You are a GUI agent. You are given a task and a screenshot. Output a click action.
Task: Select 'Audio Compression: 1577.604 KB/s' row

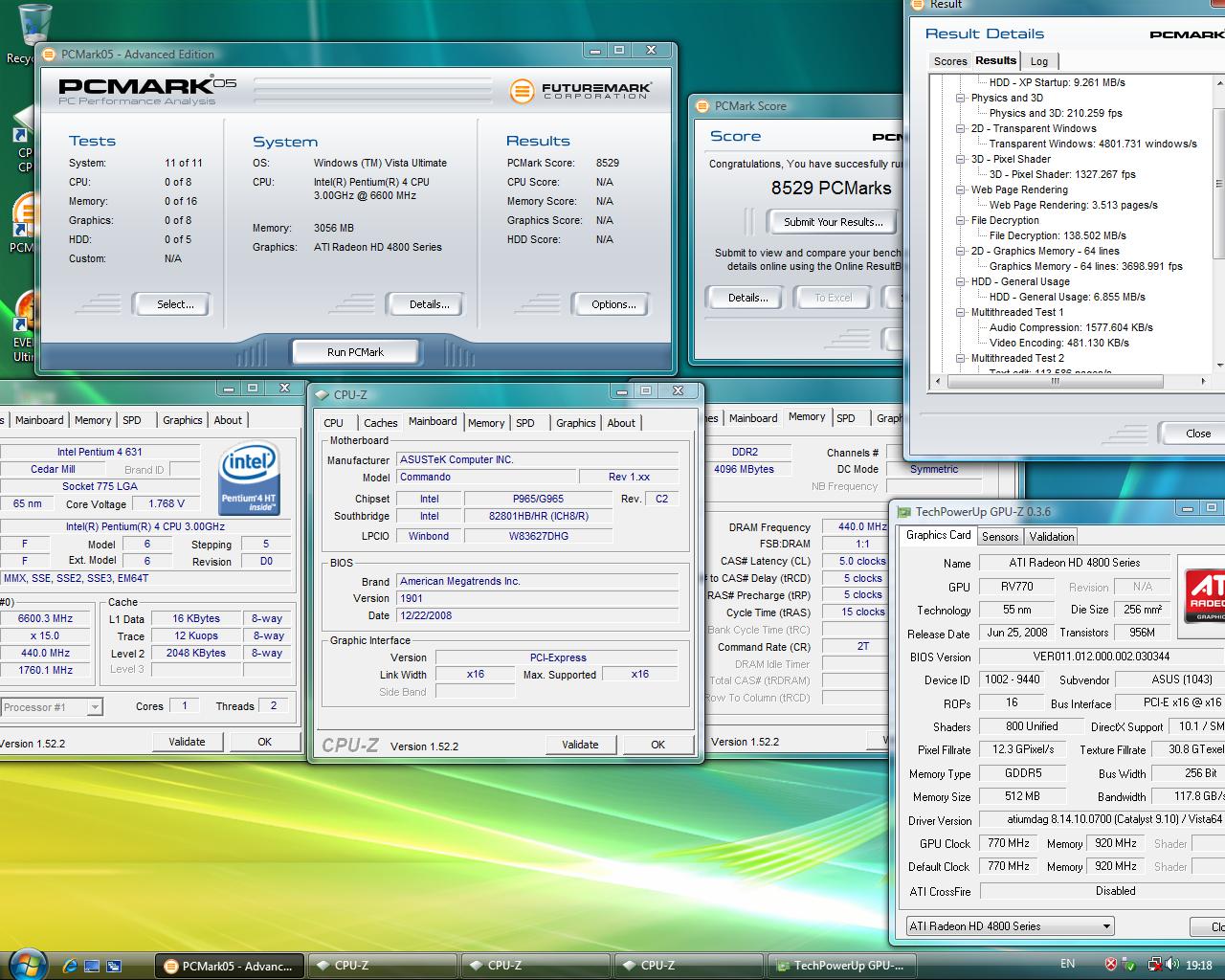[1071, 327]
